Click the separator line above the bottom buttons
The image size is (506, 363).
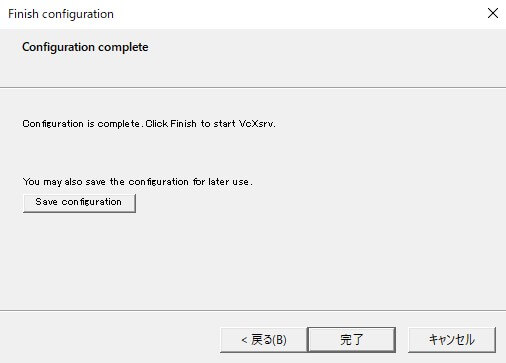coord(253,311)
